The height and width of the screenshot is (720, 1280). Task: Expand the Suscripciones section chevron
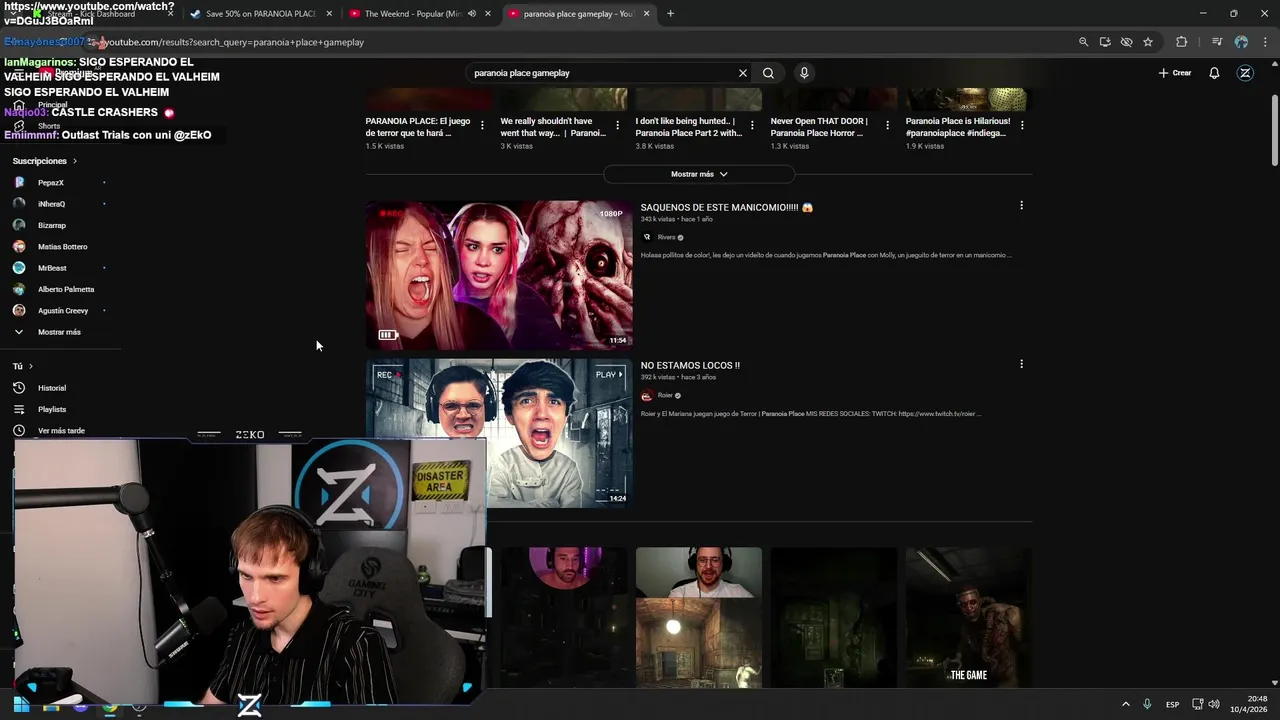tap(74, 161)
